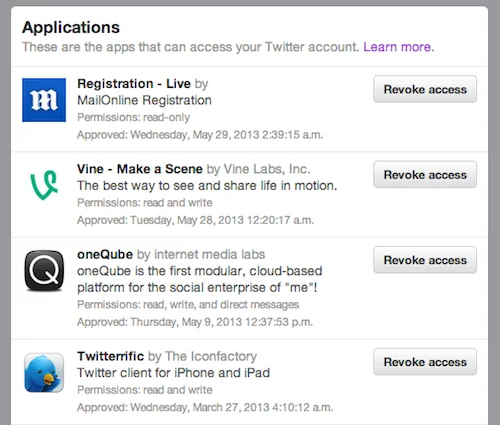Revoke access for Vine - Make a Scene

pyautogui.click(x=425, y=175)
